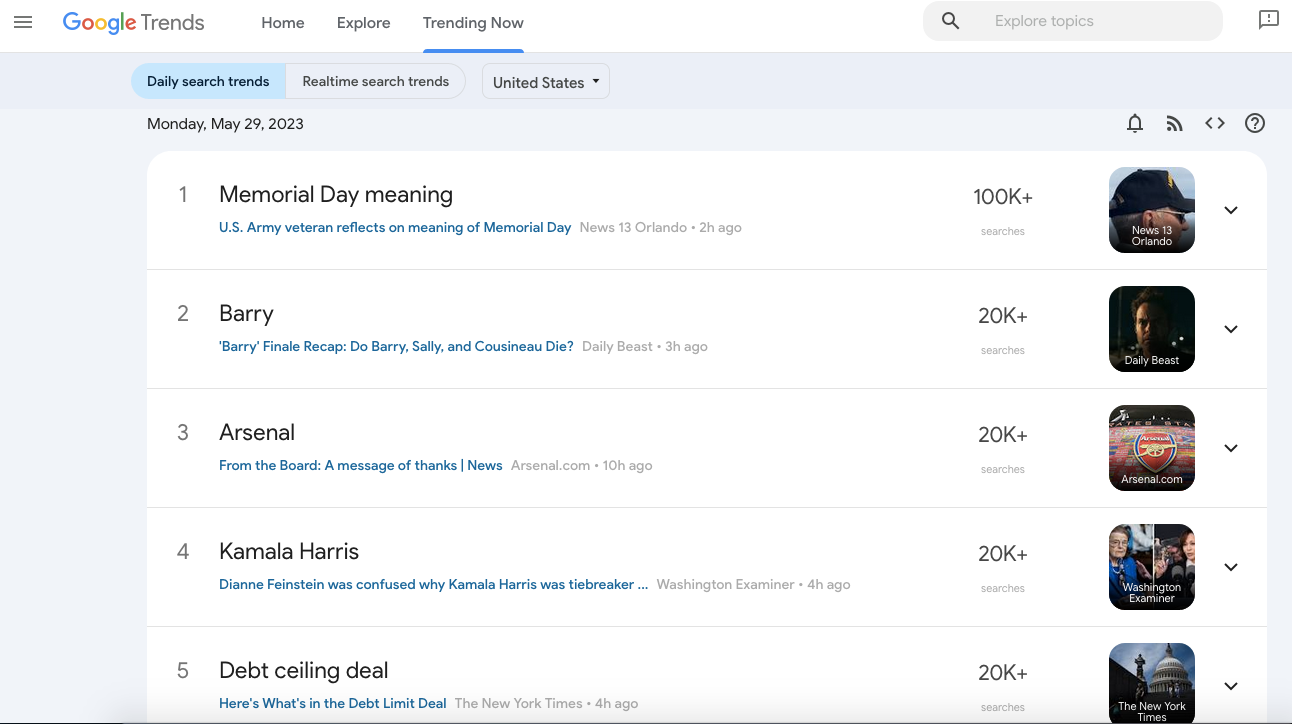The image size is (1292, 724).
Task: Switch to Daily search trends
Action: pyautogui.click(x=208, y=81)
